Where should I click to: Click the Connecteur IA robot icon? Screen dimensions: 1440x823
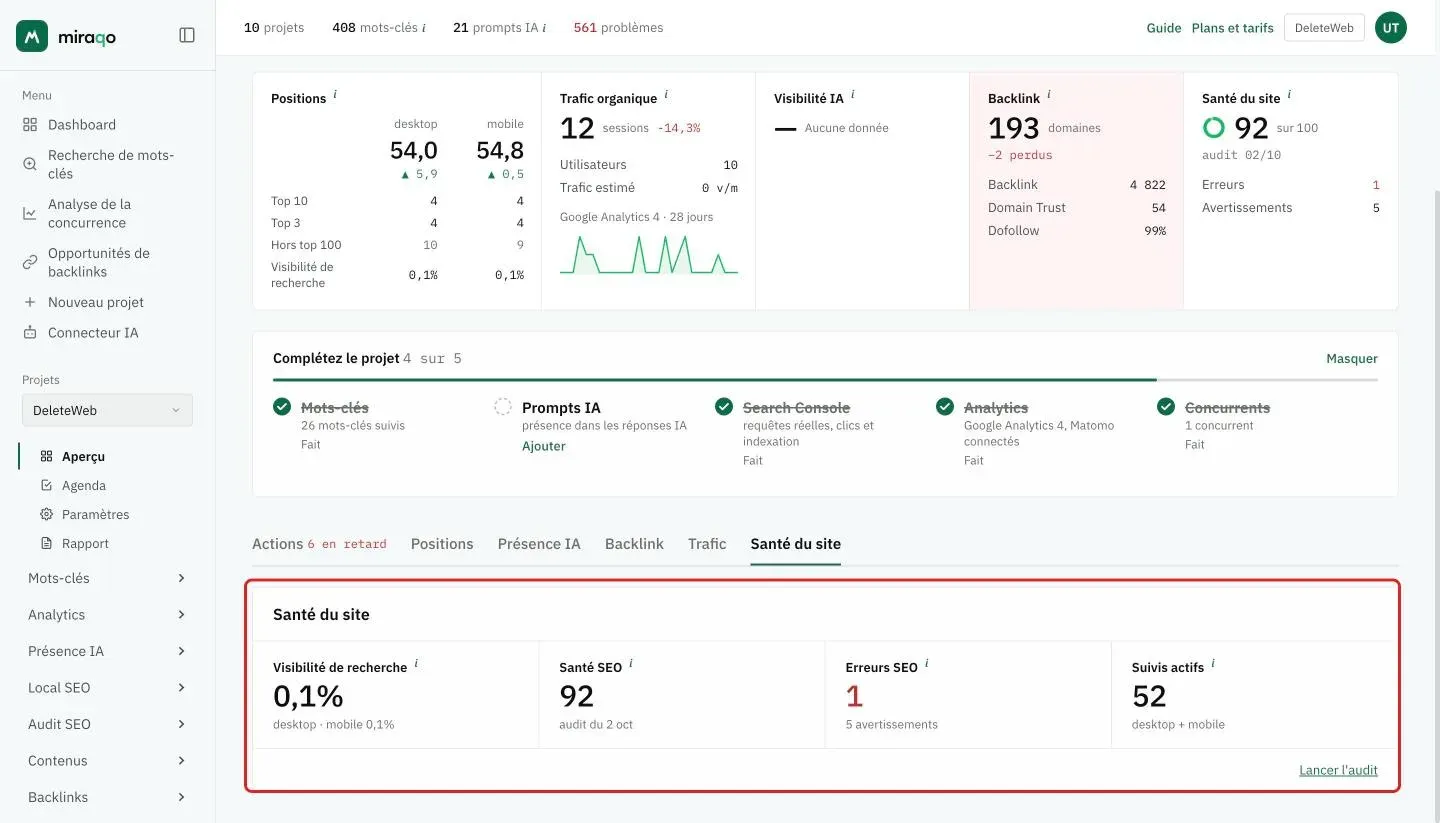(30, 332)
